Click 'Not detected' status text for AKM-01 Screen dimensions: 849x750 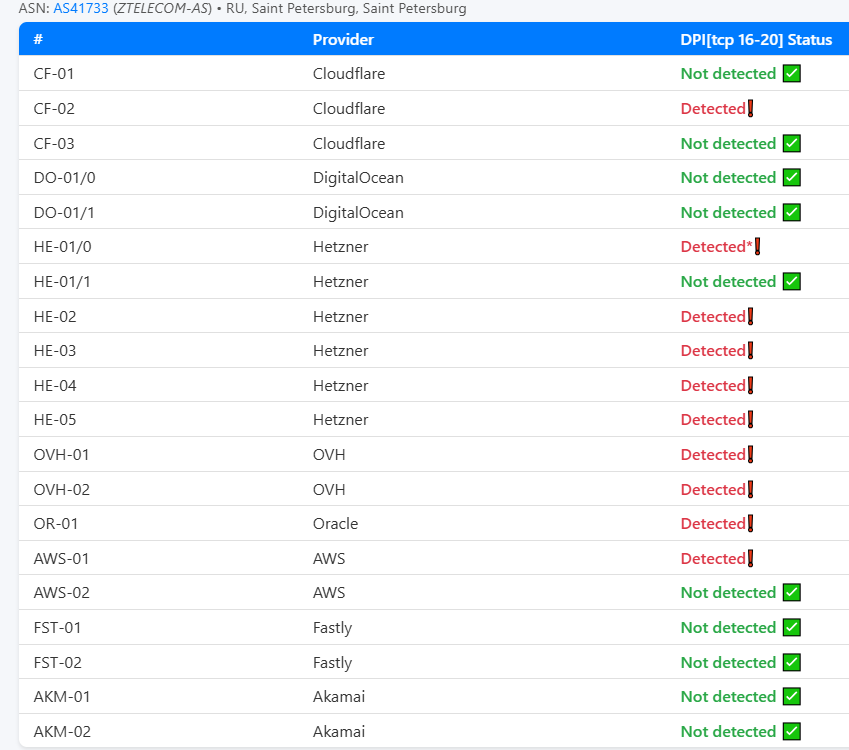click(x=728, y=696)
